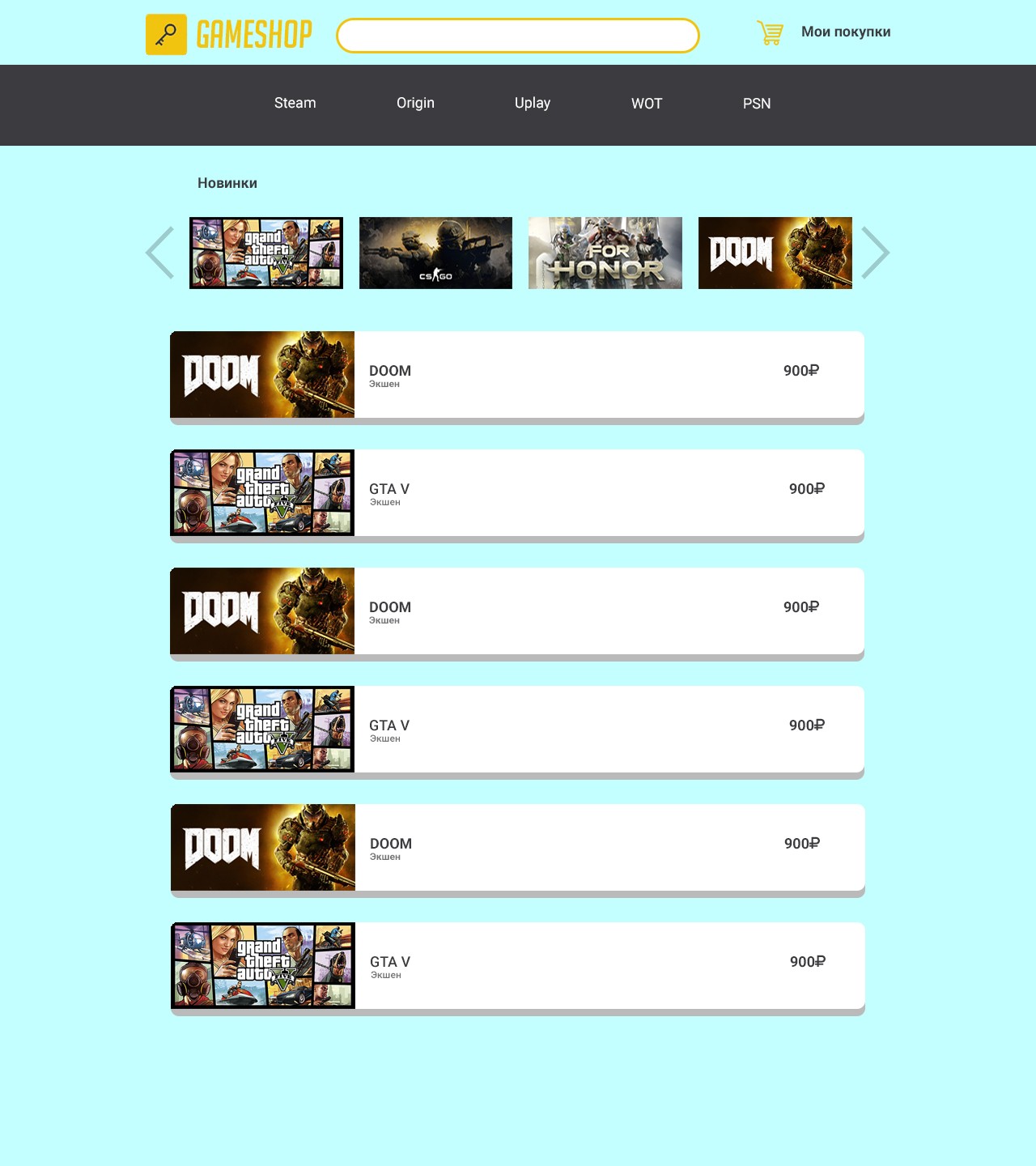
Task: Click the DOOM title in the first listing
Action: (x=390, y=371)
